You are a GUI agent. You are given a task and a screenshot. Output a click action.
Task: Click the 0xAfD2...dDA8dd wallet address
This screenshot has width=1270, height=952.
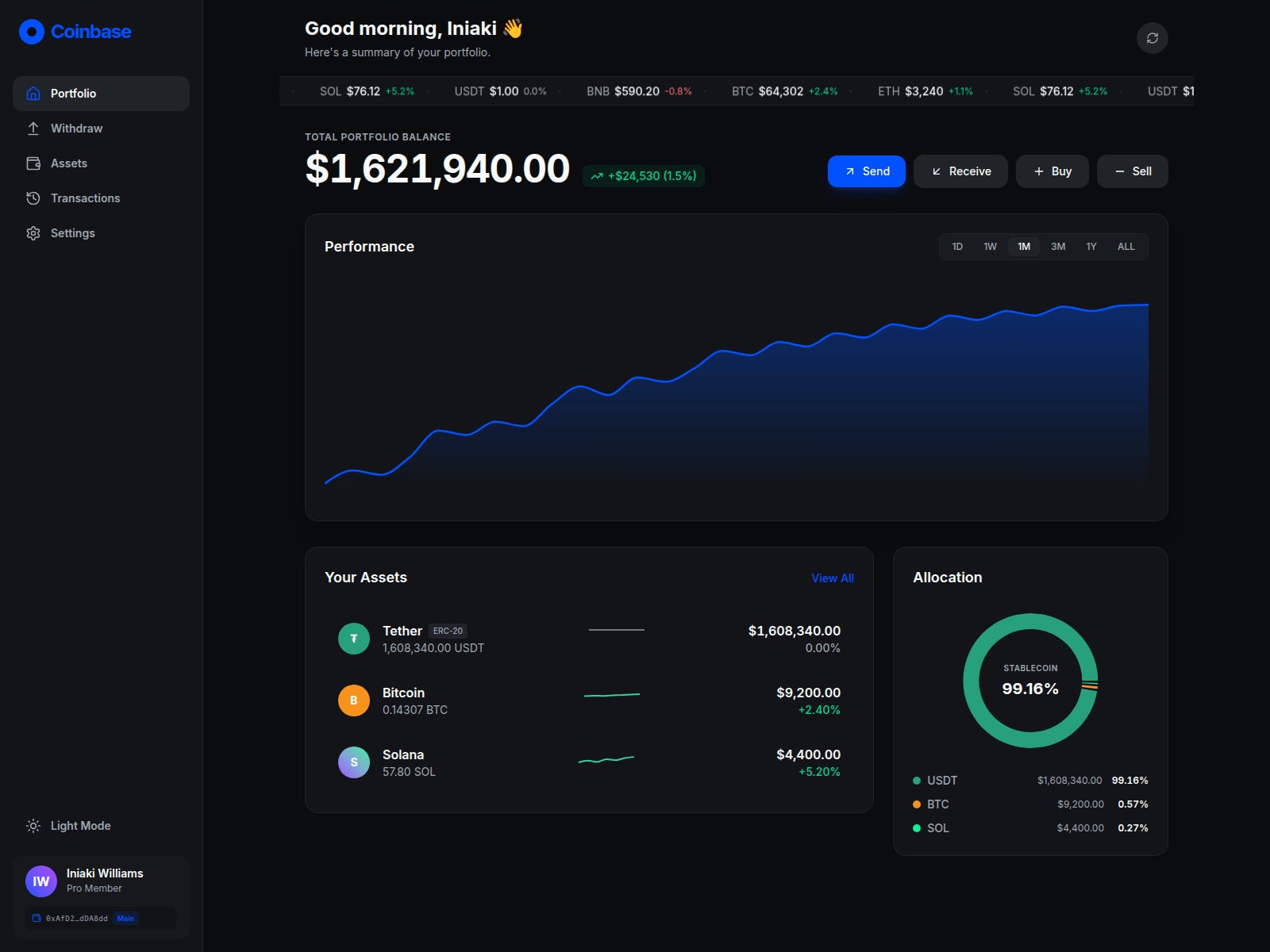77,919
